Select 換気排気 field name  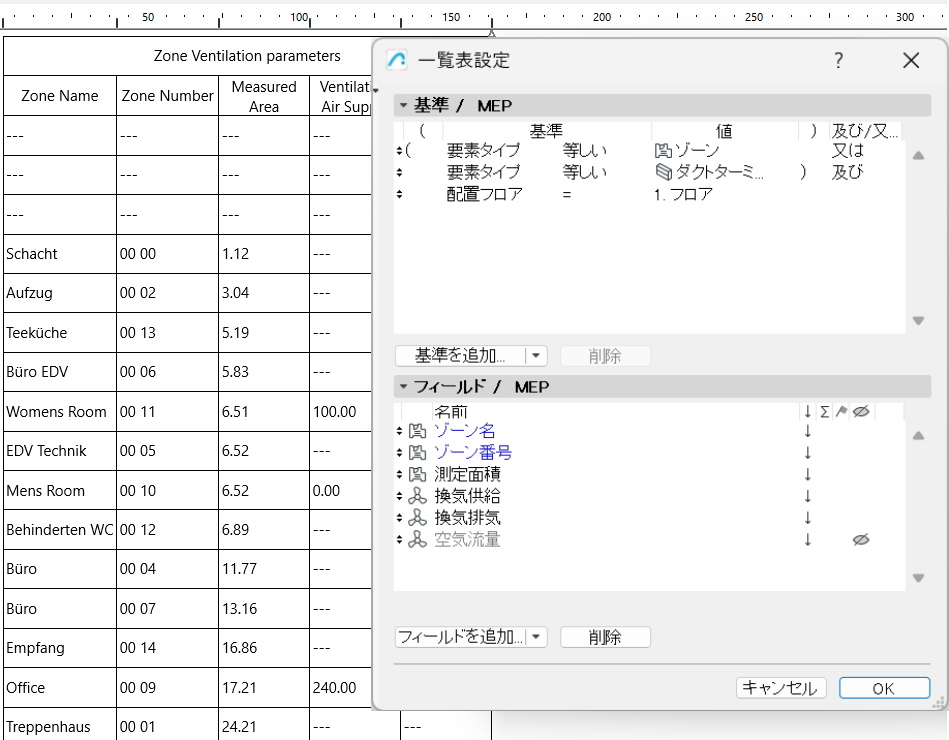[467, 518]
